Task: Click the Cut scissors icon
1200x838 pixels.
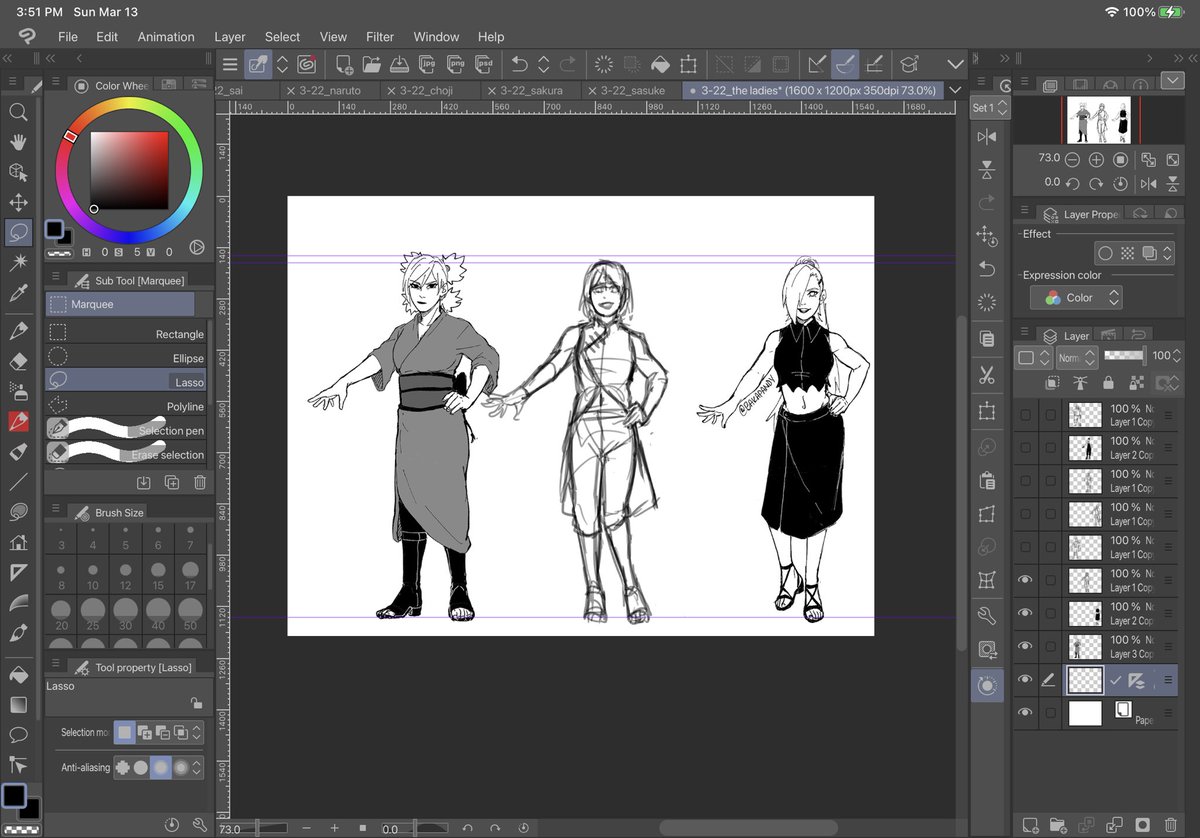Action: coord(987,376)
